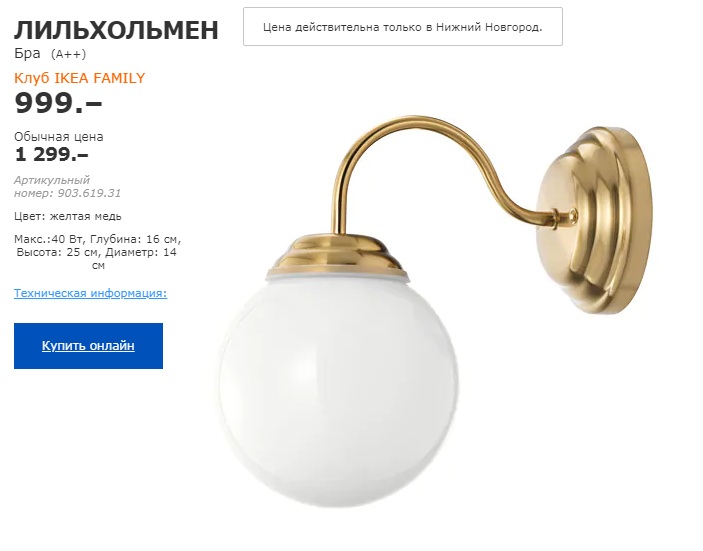
Task: Open the Техническая информация link
Action: (90, 293)
